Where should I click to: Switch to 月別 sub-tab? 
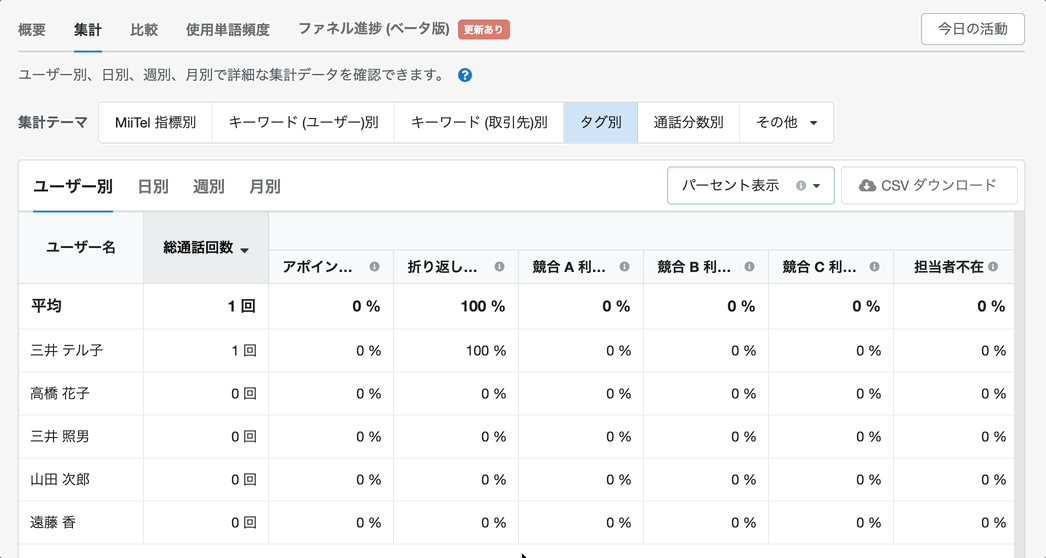tap(265, 186)
